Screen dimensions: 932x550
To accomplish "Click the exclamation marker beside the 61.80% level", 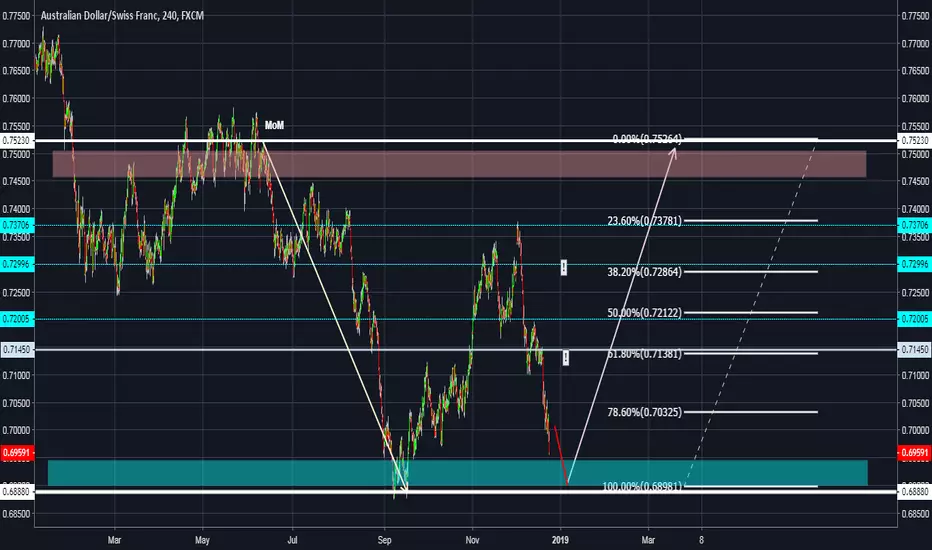I will pyautogui.click(x=565, y=357).
